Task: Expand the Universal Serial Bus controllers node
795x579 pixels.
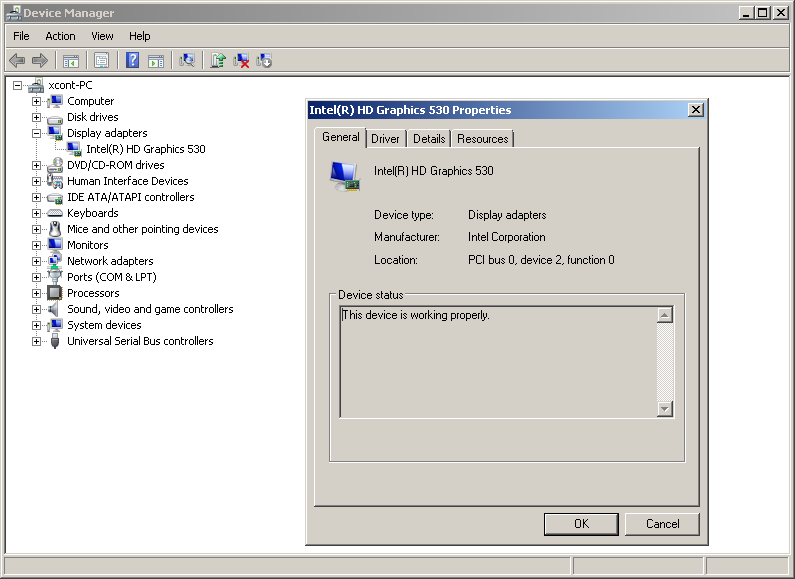Action: click(x=37, y=341)
